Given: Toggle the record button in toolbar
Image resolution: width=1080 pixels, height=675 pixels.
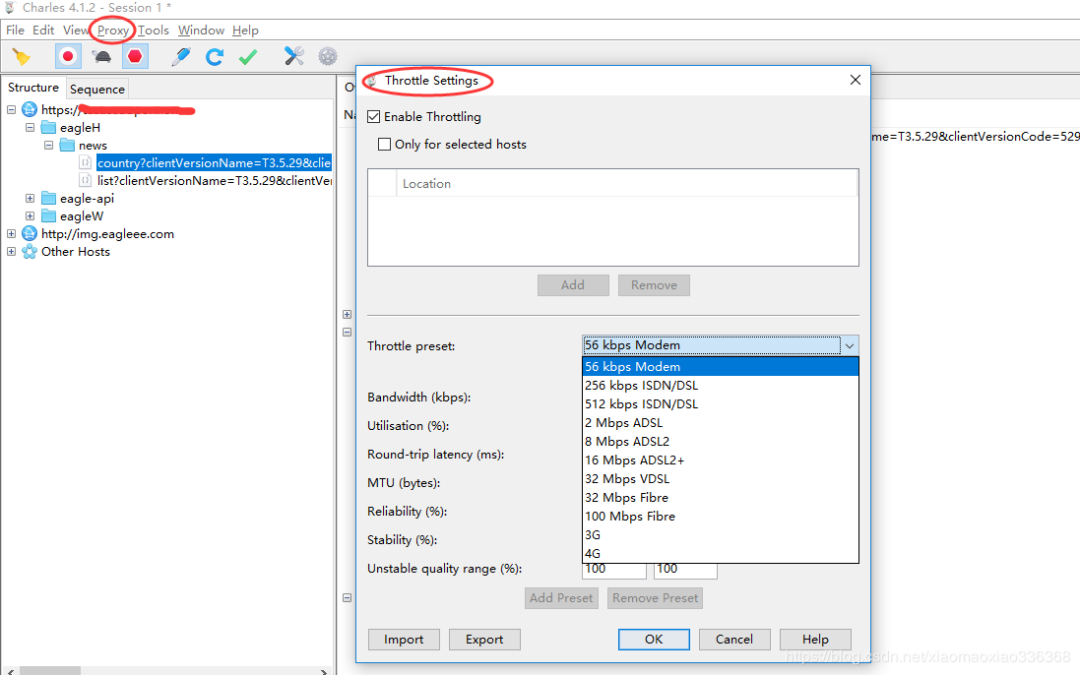Looking at the screenshot, I should [68, 56].
